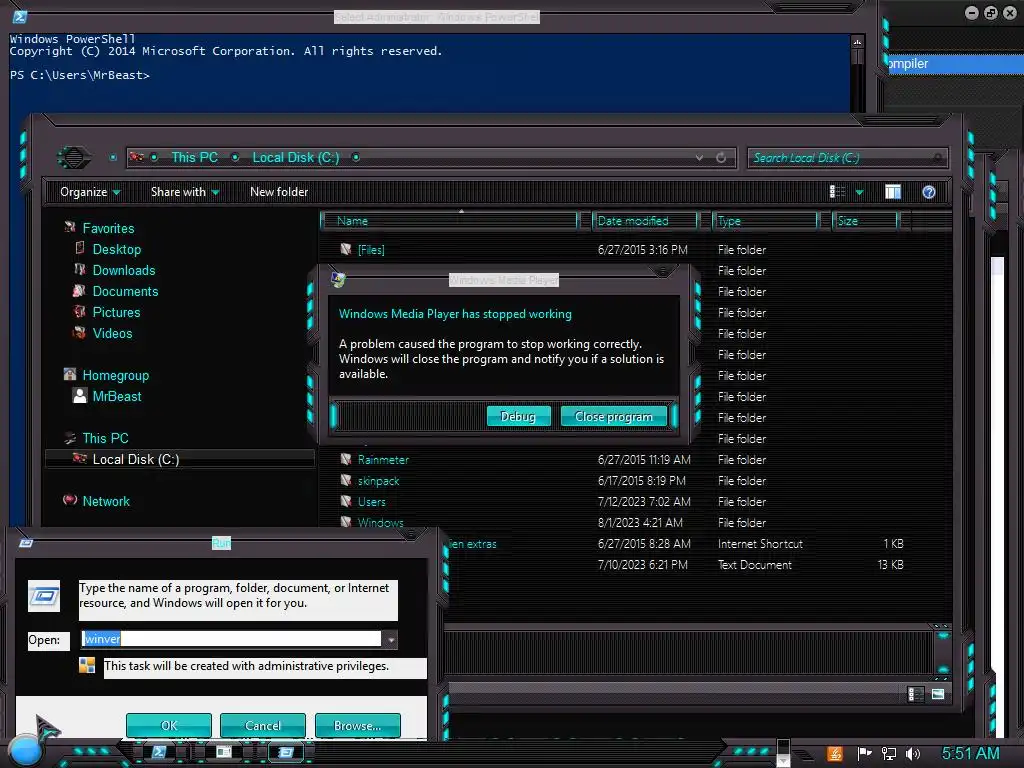Image resolution: width=1024 pixels, height=768 pixels.
Task: Select the Rainmeter folder name
Action: tap(383, 460)
